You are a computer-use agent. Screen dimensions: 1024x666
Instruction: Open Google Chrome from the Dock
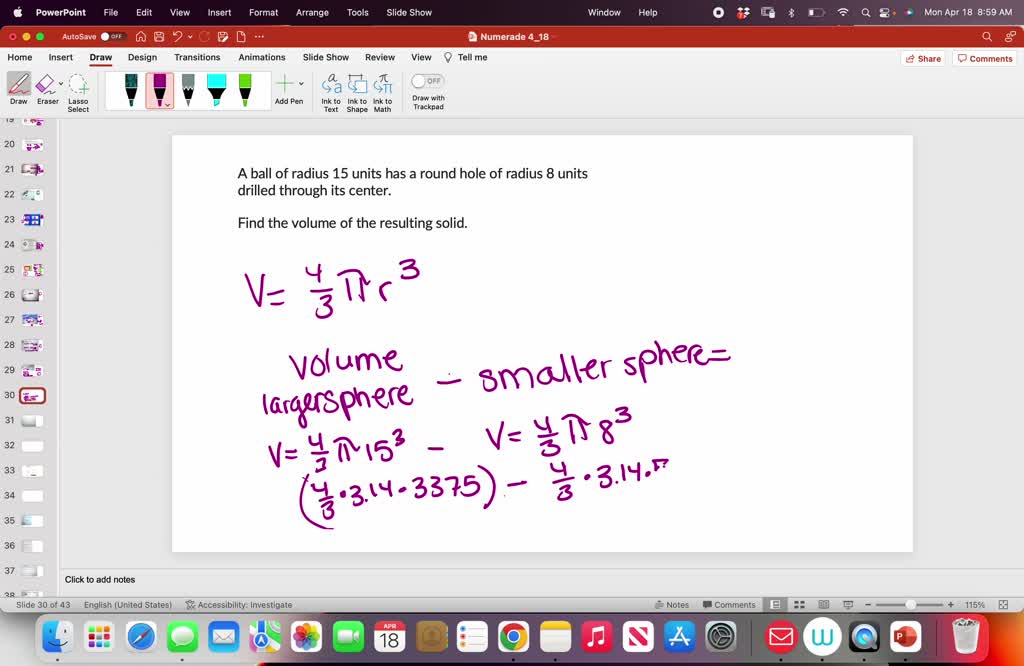[513, 637]
